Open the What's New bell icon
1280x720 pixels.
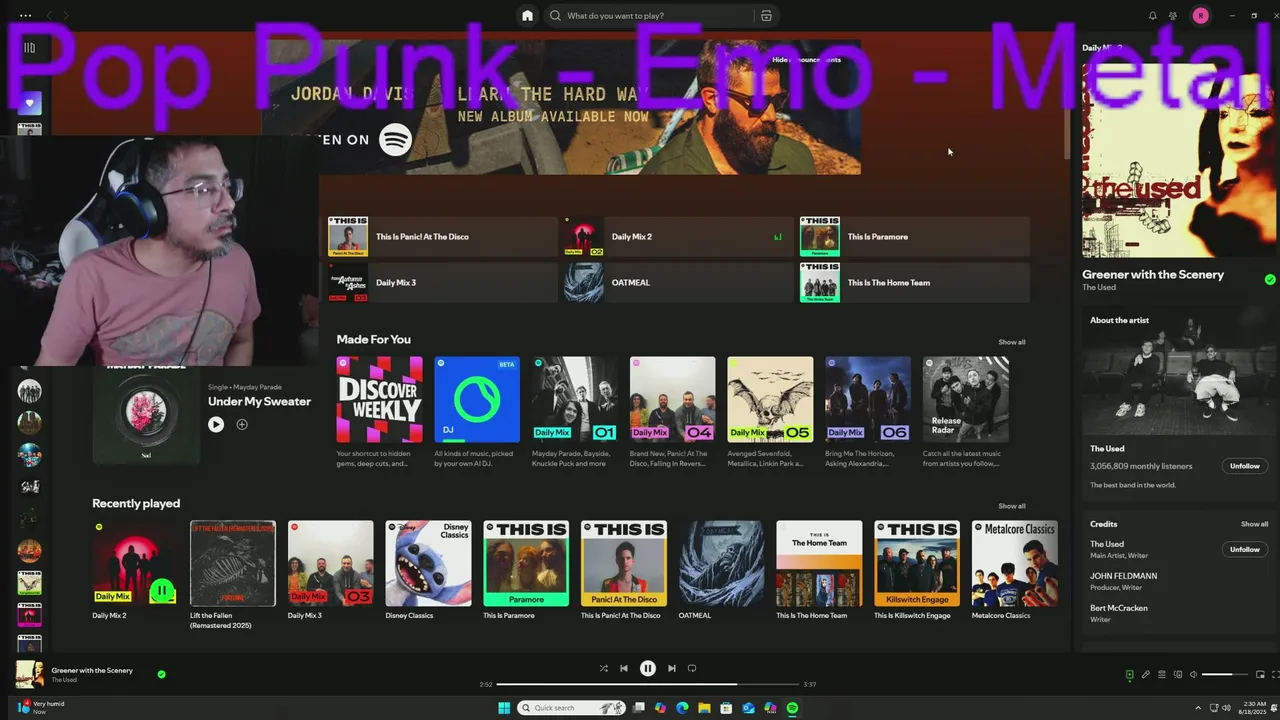(x=1152, y=16)
